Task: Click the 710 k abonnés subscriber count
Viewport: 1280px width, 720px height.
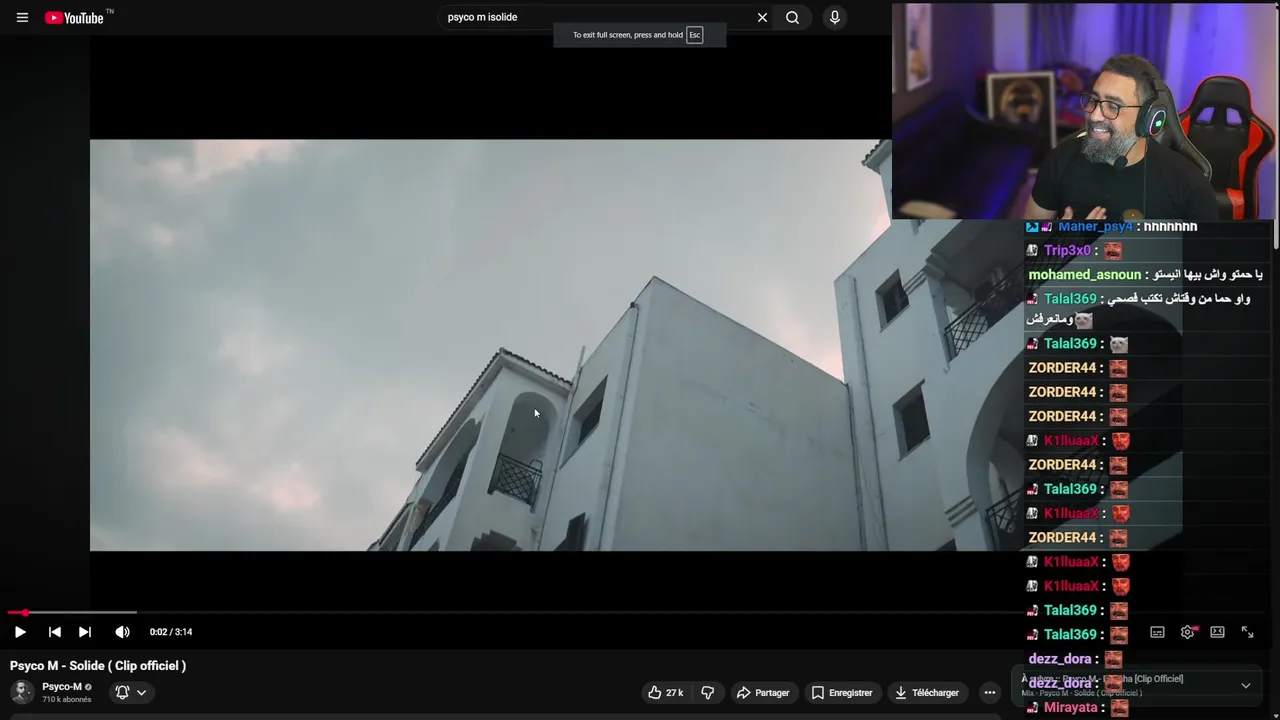Action: coord(66,700)
